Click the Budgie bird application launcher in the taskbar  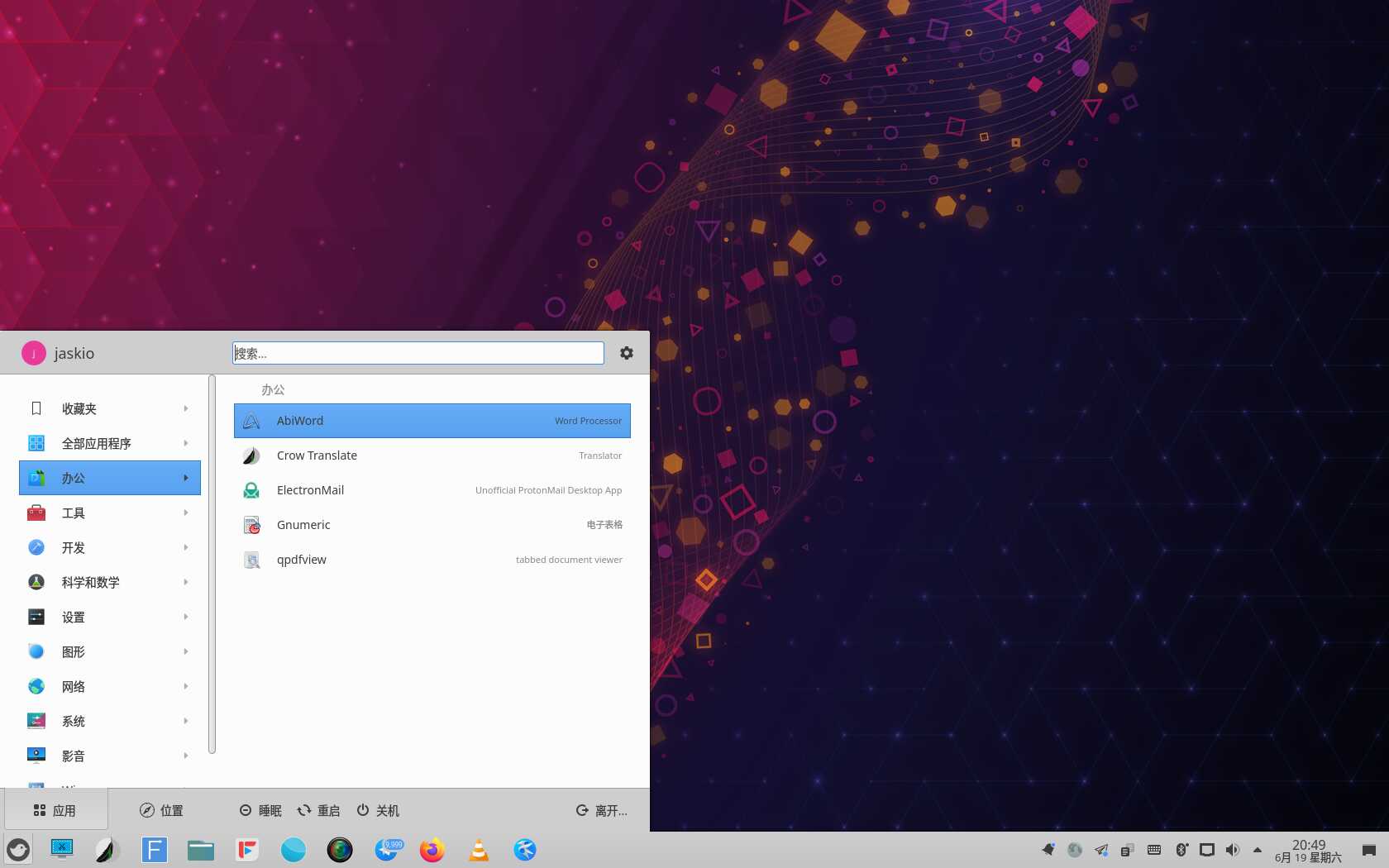click(x=18, y=850)
